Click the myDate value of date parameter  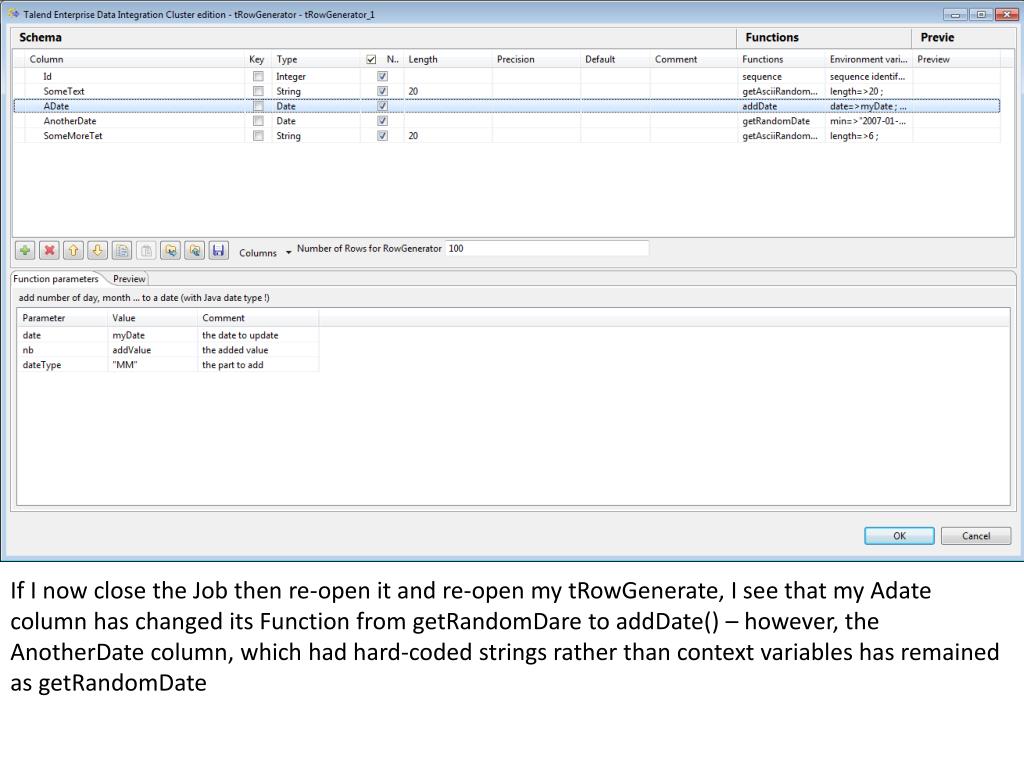point(129,335)
